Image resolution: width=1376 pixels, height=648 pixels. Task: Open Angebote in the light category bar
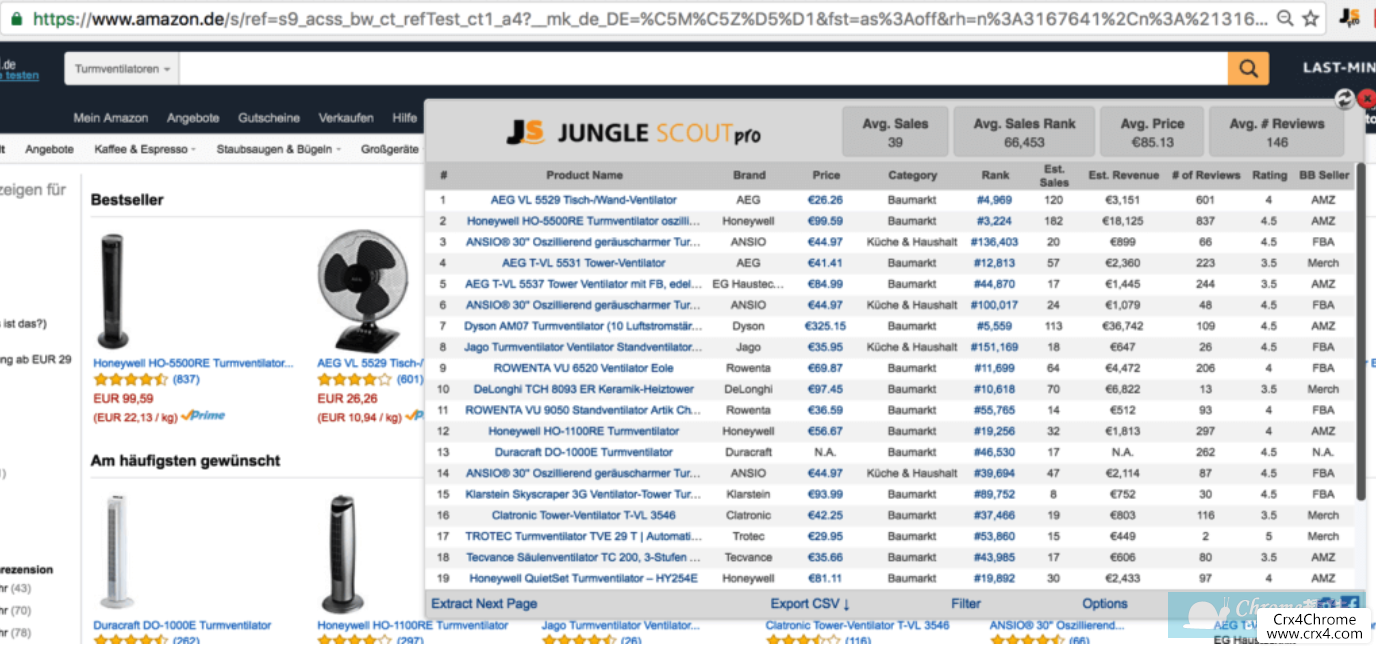pyautogui.click(x=50, y=150)
